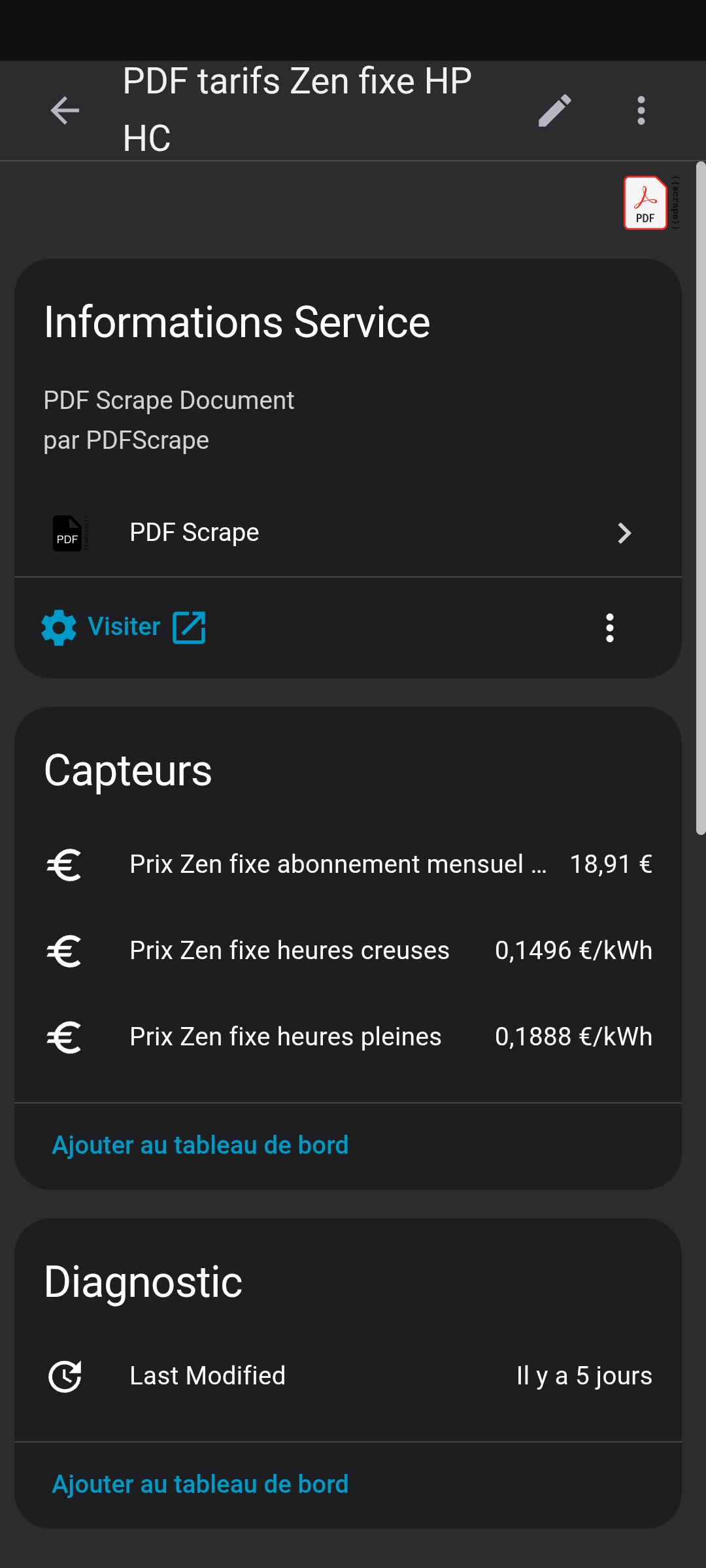Open the Visiter link
The image size is (706, 1568).
124,627
